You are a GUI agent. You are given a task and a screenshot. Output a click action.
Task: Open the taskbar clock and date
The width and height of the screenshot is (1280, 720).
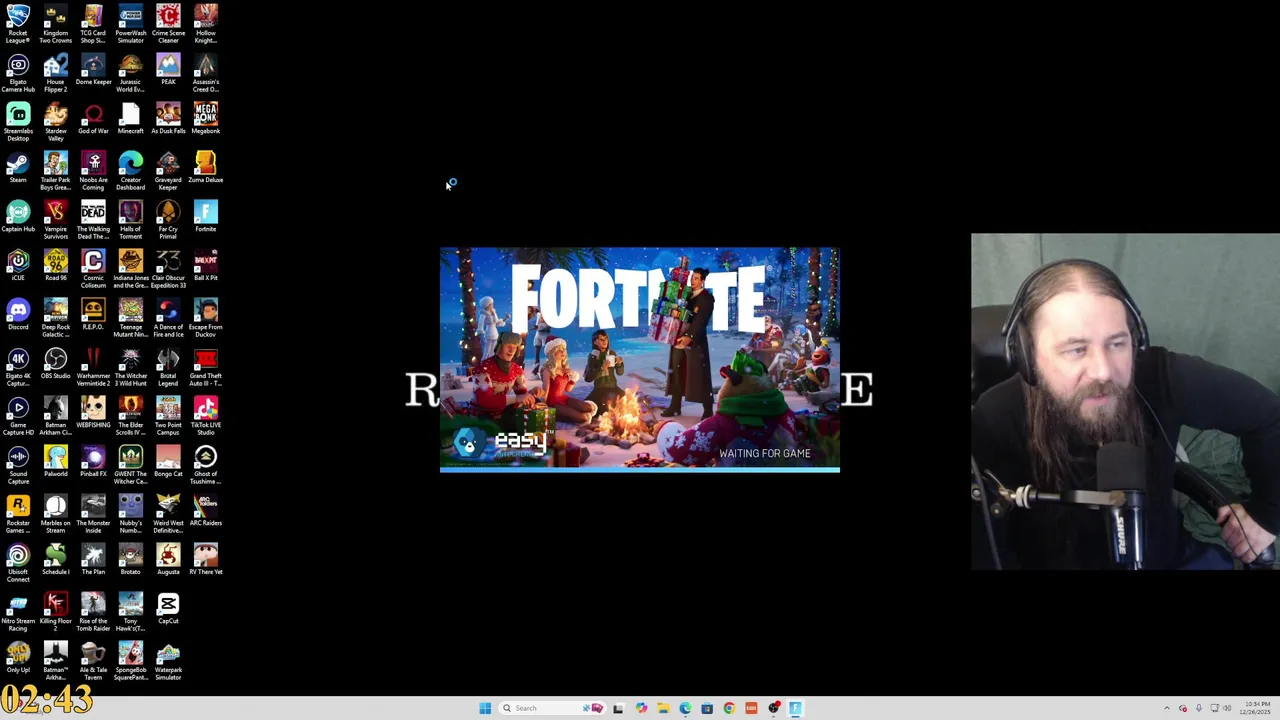click(x=1256, y=708)
